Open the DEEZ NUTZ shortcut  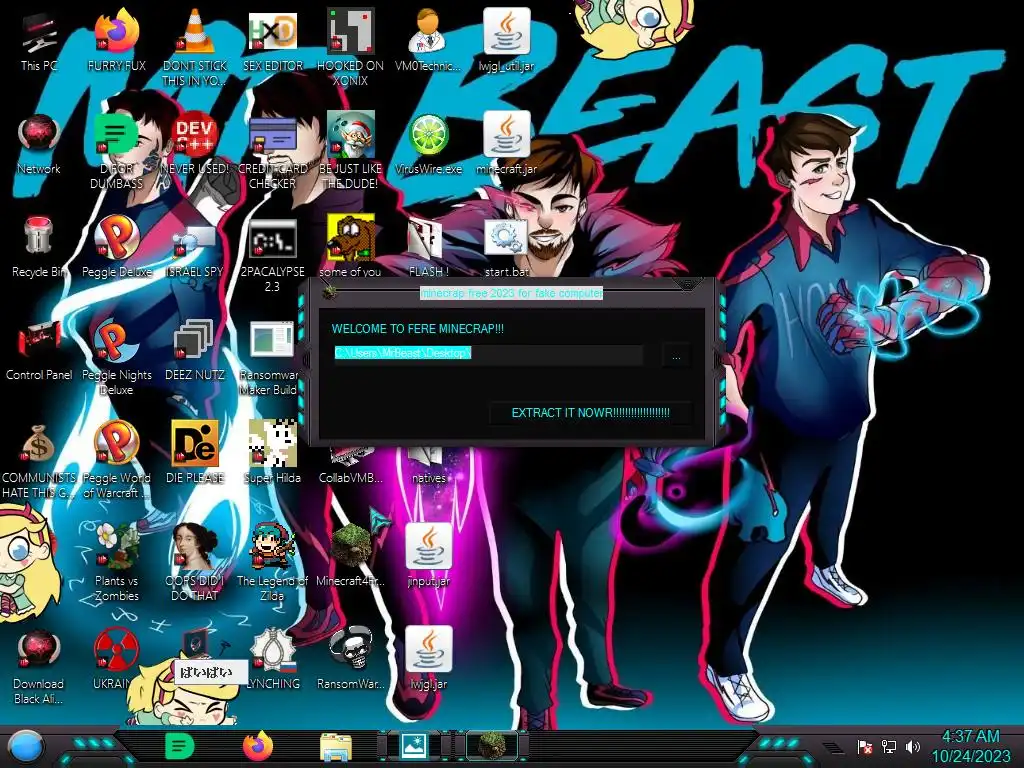[194, 350]
